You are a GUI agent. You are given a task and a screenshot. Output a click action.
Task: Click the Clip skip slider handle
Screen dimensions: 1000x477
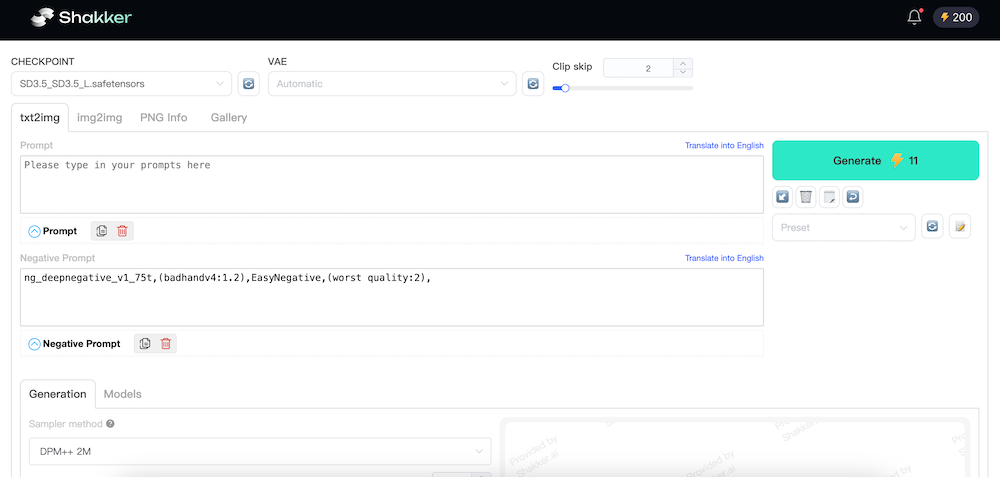click(x=564, y=88)
